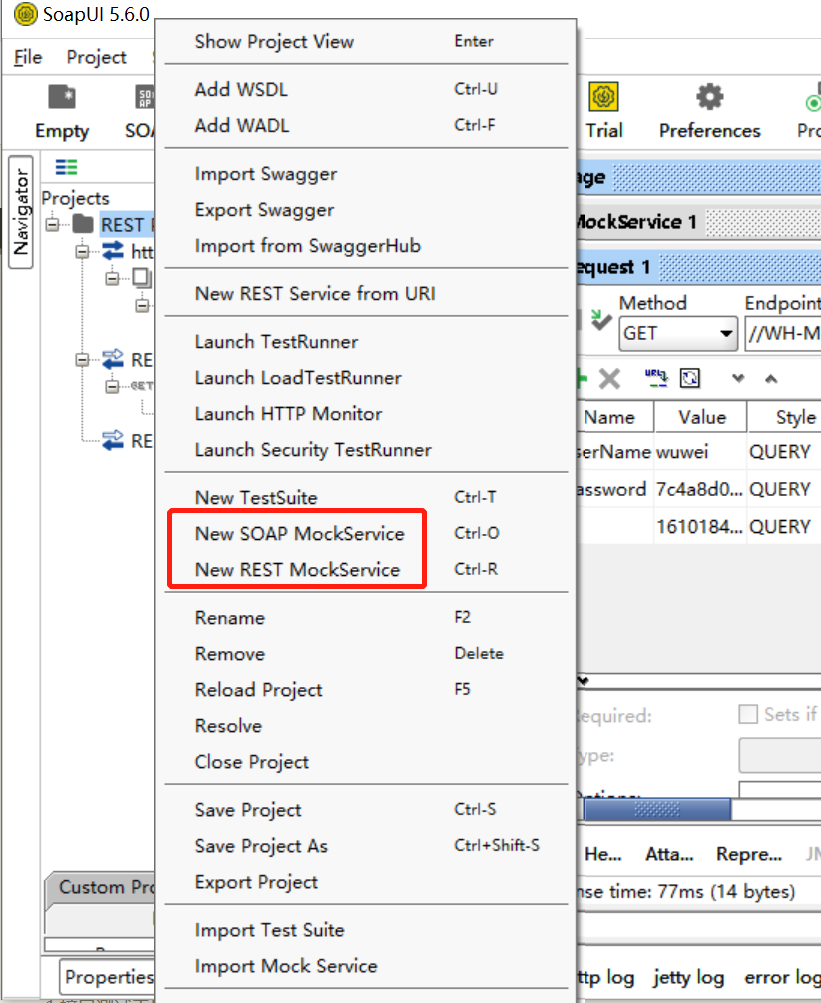Viewport: 821px width, 1003px height.
Task: Open the Method GET dropdown
Action: click(677, 333)
